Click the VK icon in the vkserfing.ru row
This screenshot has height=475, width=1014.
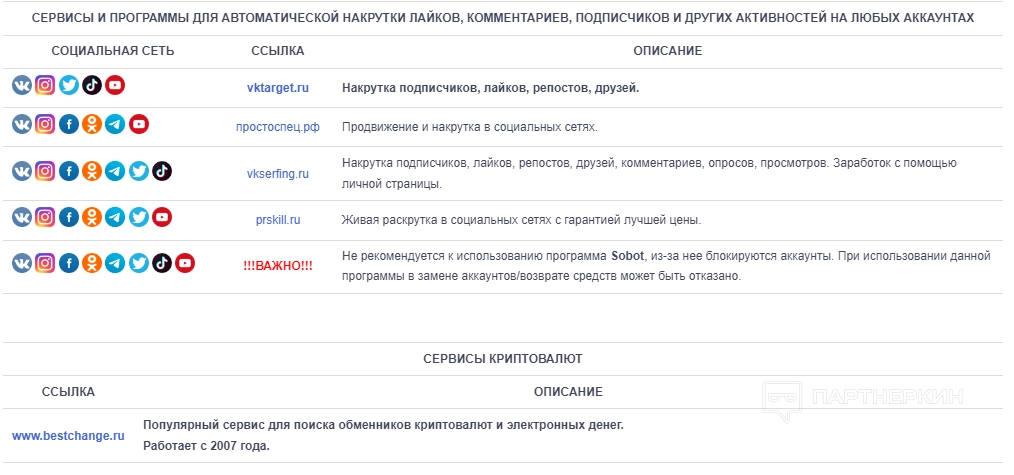pyautogui.click(x=22, y=171)
